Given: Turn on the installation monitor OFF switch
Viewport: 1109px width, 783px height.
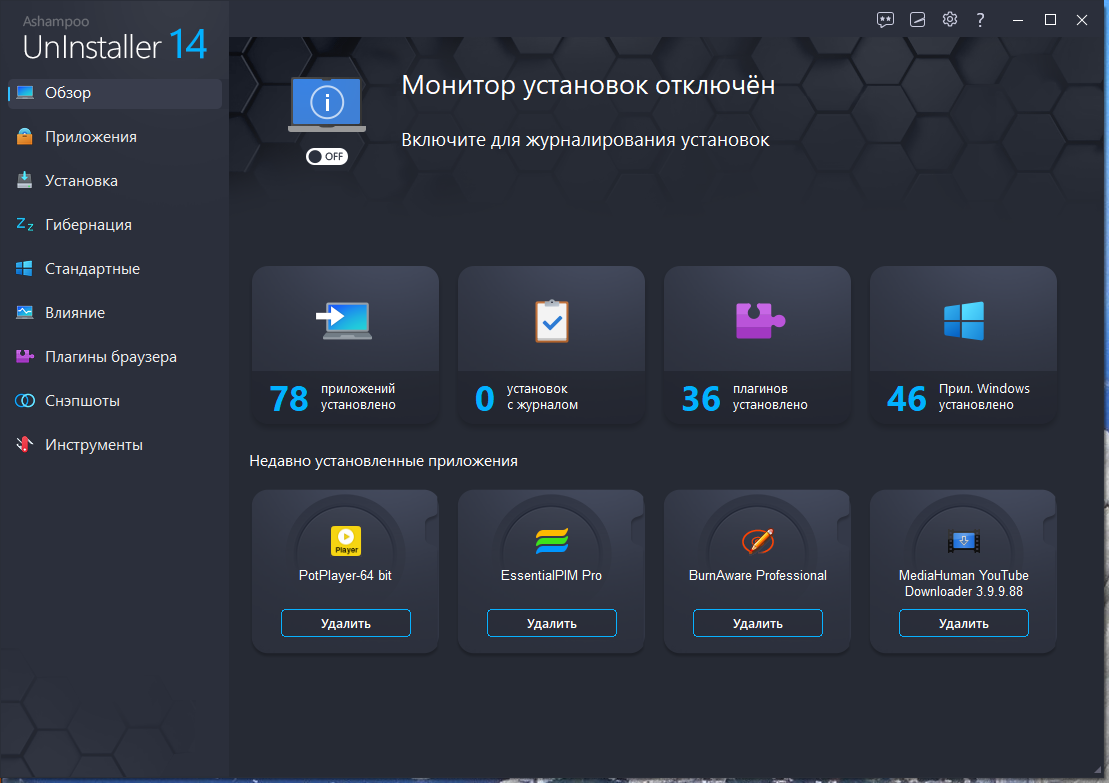Looking at the screenshot, I should 327,156.
